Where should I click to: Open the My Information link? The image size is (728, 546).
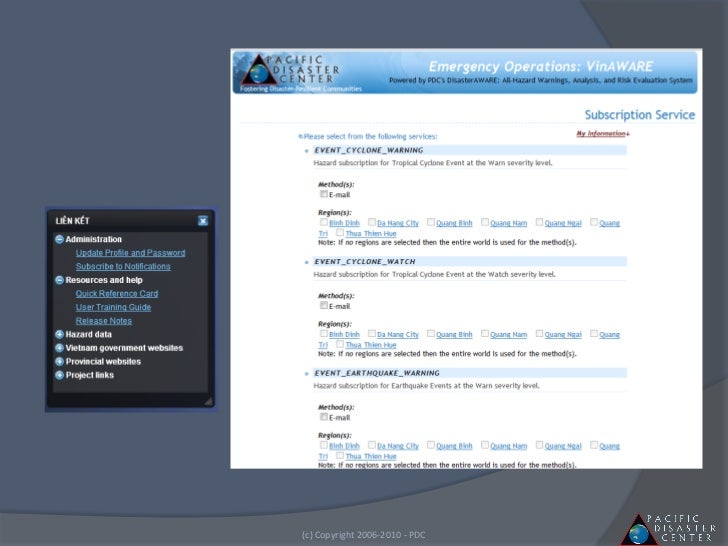[603, 134]
